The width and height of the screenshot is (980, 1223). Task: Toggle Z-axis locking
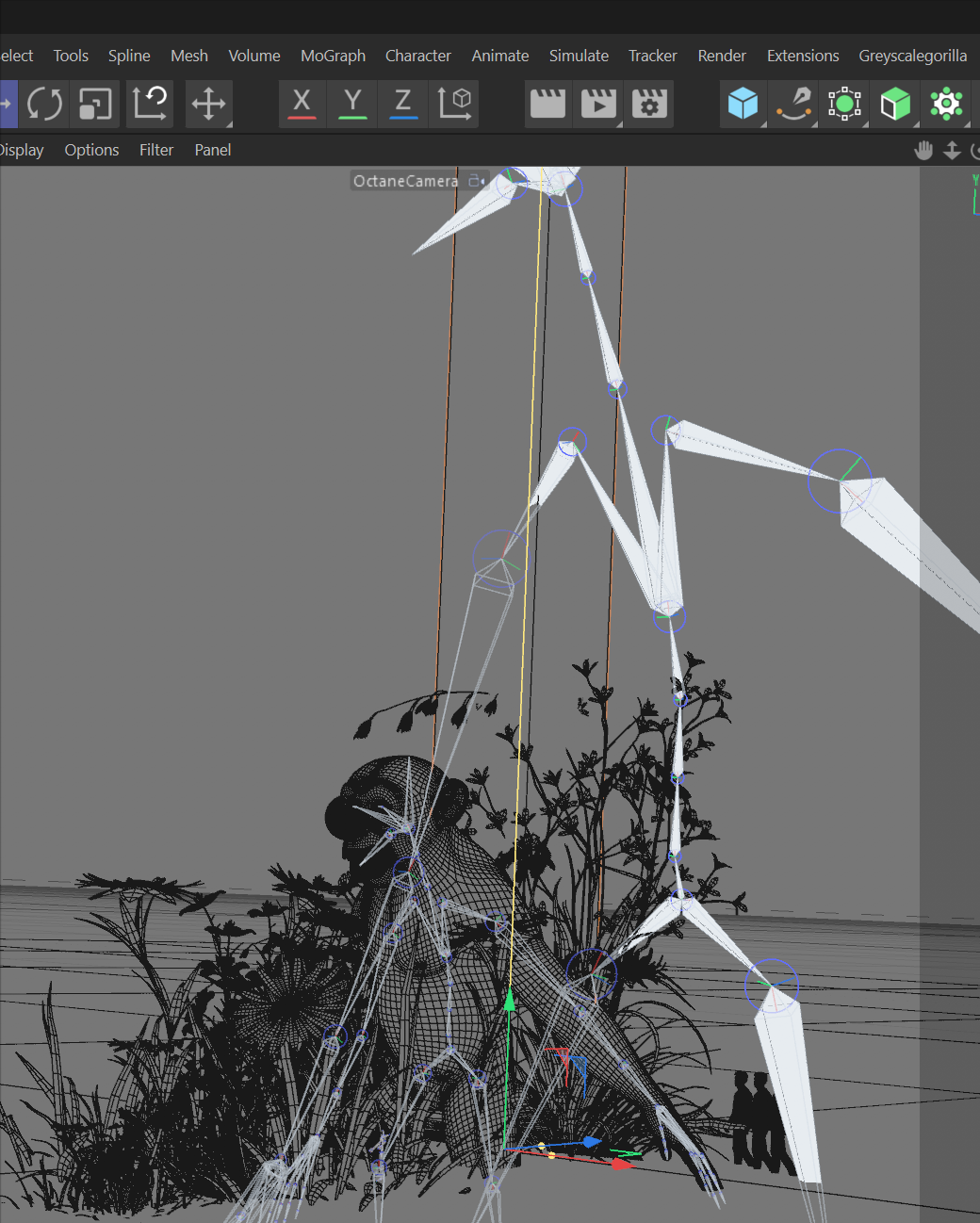point(402,104)
